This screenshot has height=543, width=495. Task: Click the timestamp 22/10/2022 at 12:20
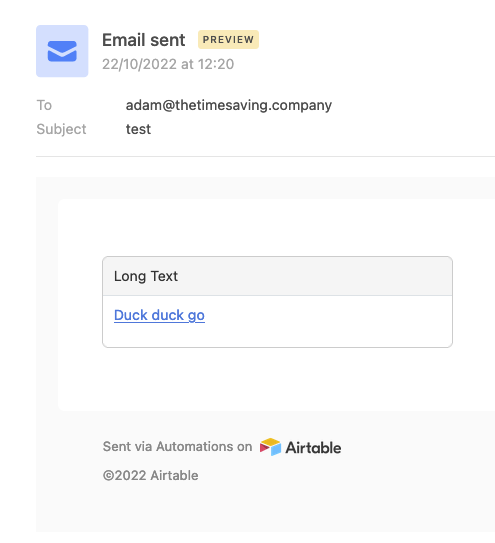168,64
